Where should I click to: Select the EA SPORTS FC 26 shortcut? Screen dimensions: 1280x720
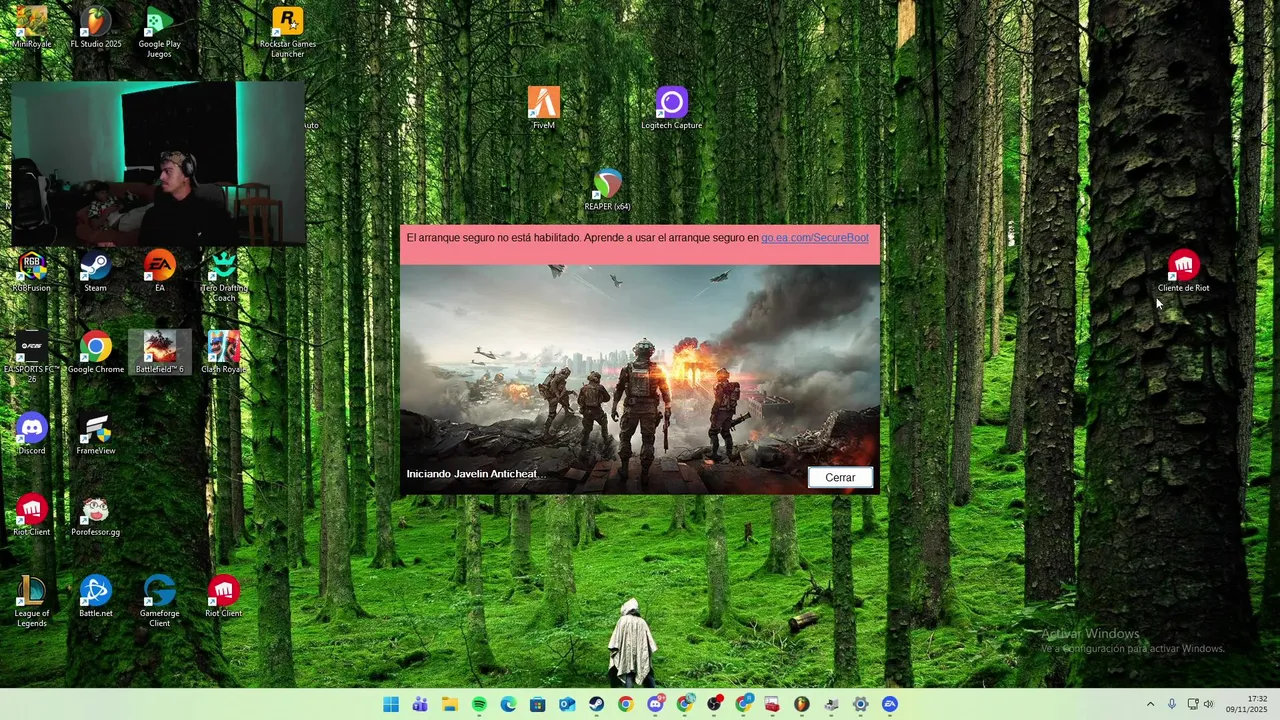point(32,358)
